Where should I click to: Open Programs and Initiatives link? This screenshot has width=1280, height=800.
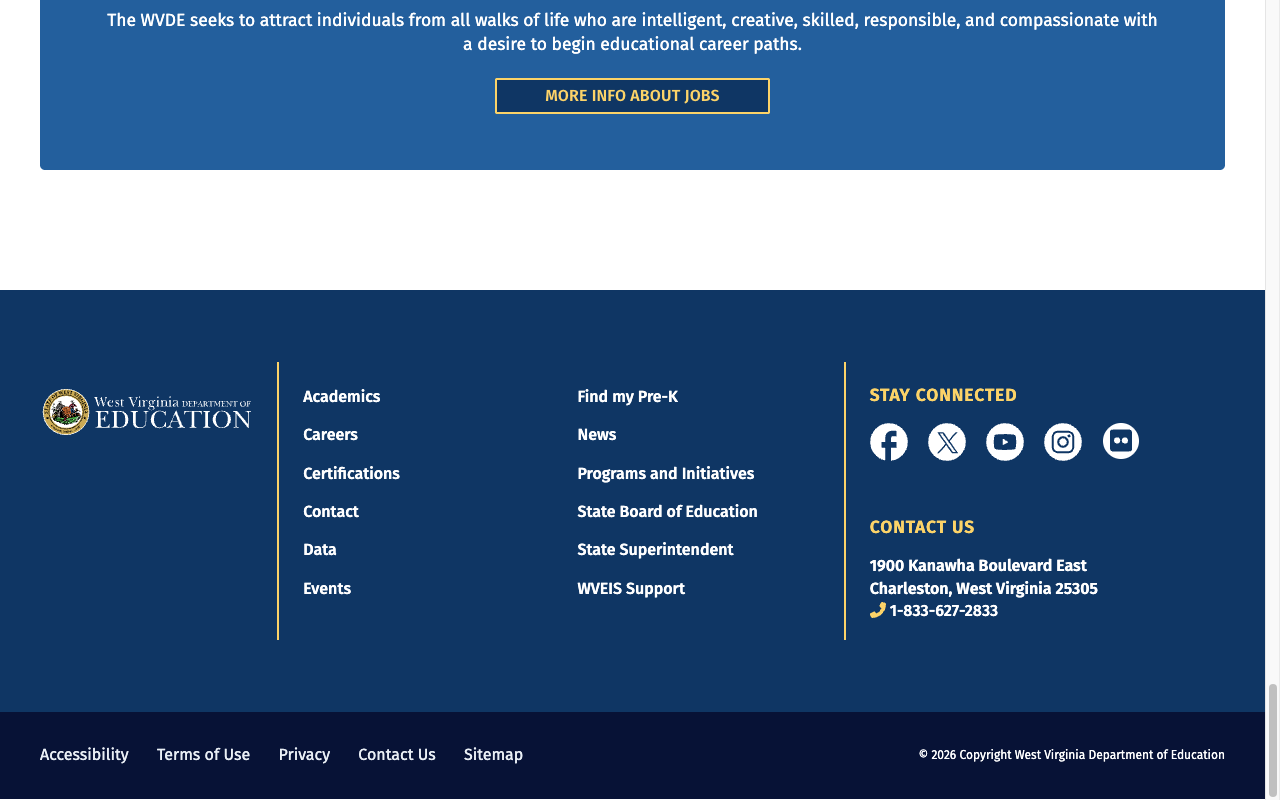pos(666,474)
